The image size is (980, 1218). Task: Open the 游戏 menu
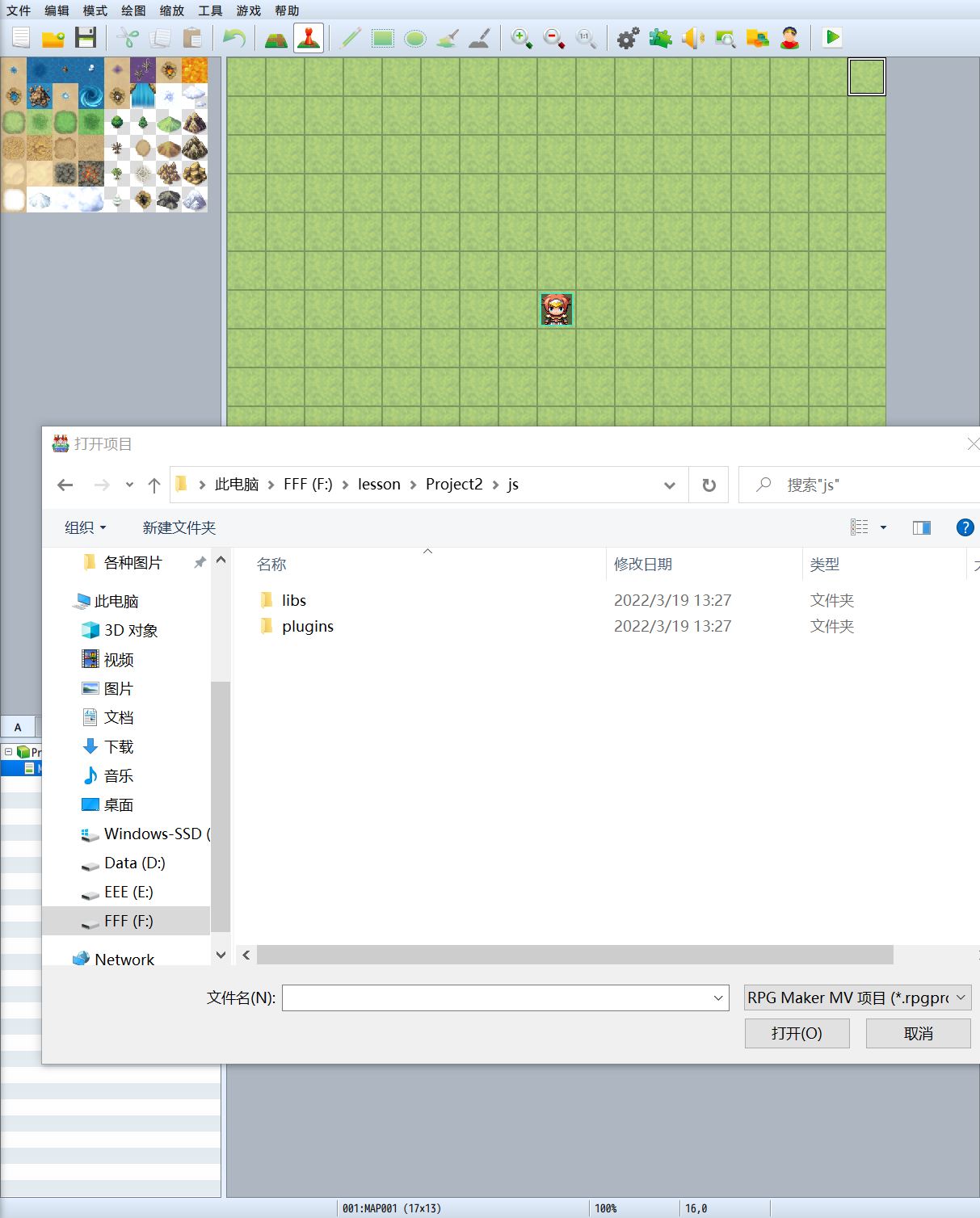pyautogui.click(x=249, y=10)
